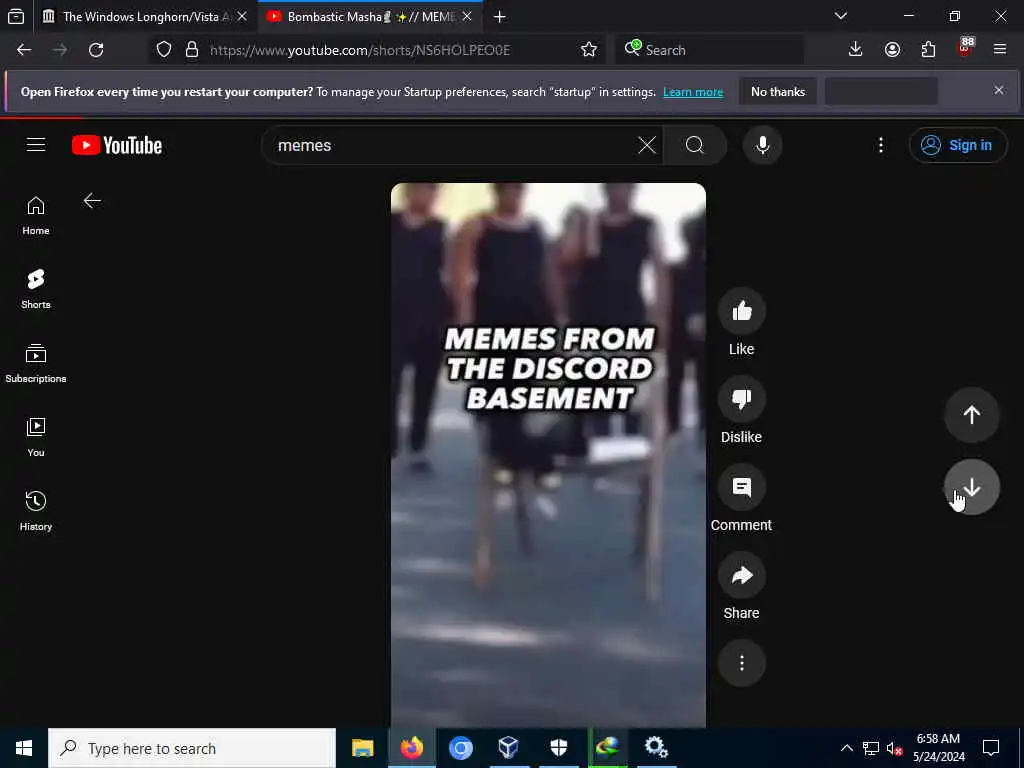Open the Firefox downloads panel

pyautogui.click(x=856, y=50)
